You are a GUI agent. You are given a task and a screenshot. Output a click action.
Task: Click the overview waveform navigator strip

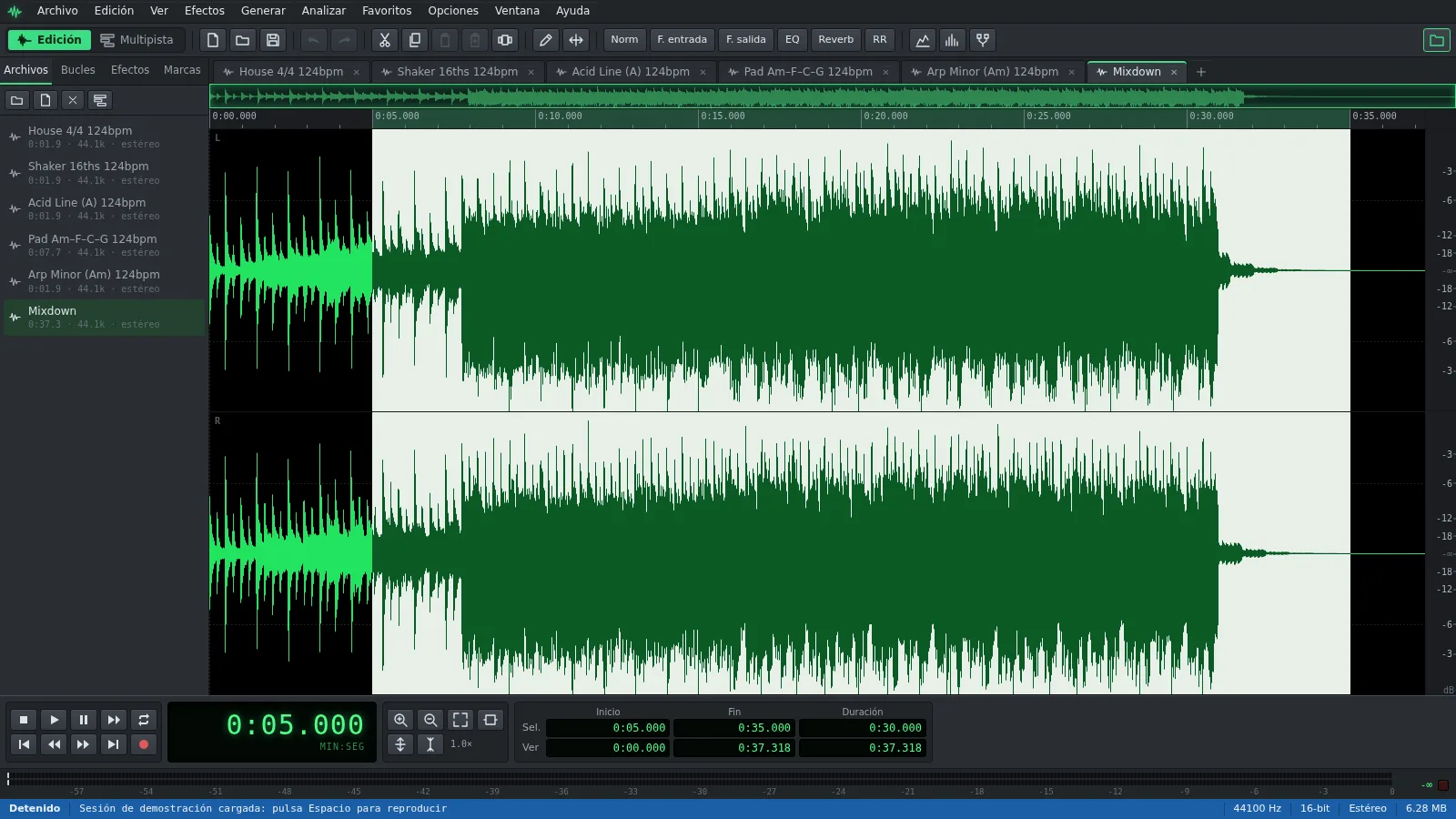[832, 96]
